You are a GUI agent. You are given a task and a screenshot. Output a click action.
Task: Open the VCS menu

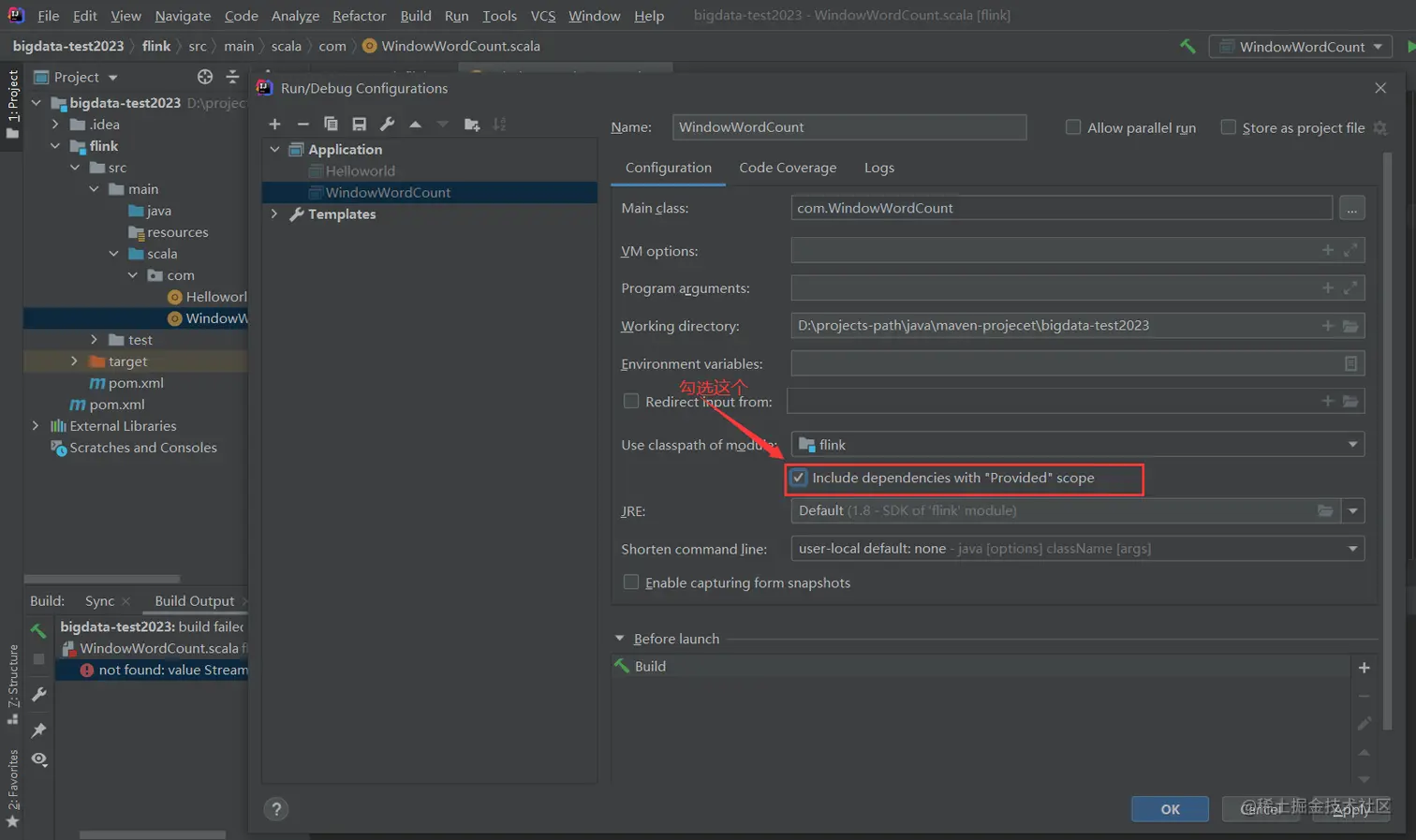point(542,16)
